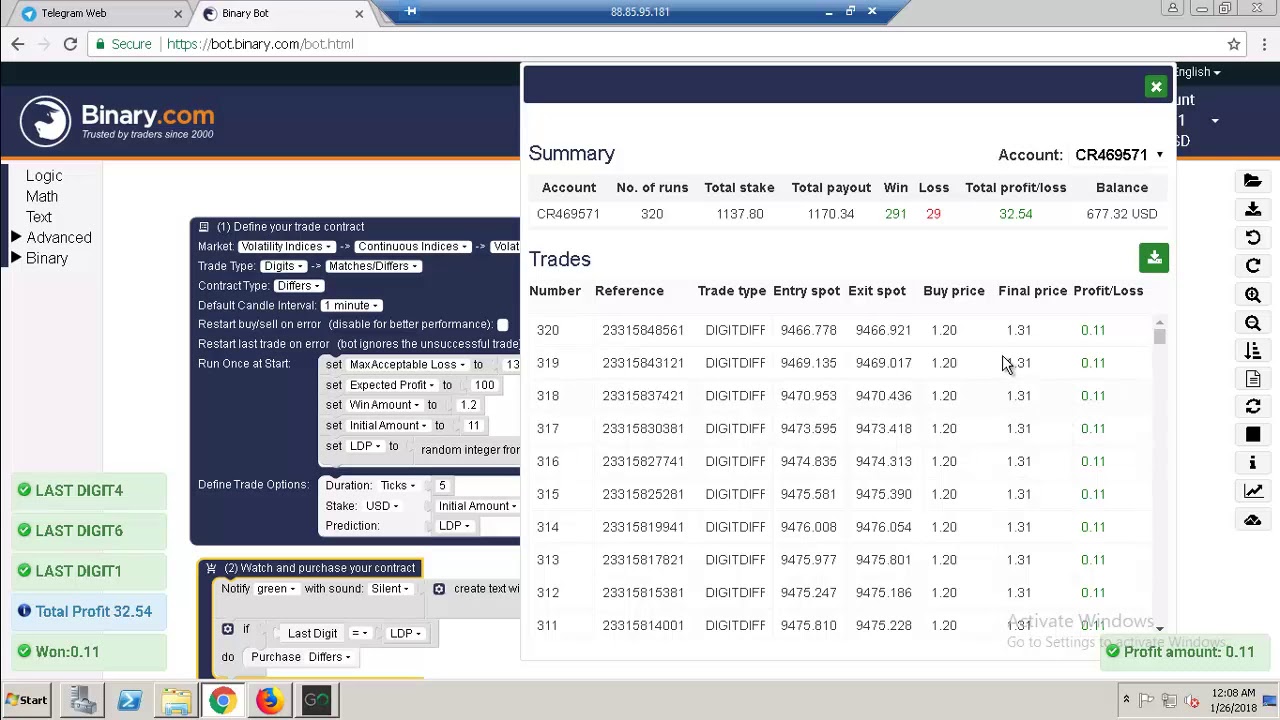The width and height of the screenshot is (1280, 720).
Task: Close the summary panel with green X
Action: pos(1156,87)
